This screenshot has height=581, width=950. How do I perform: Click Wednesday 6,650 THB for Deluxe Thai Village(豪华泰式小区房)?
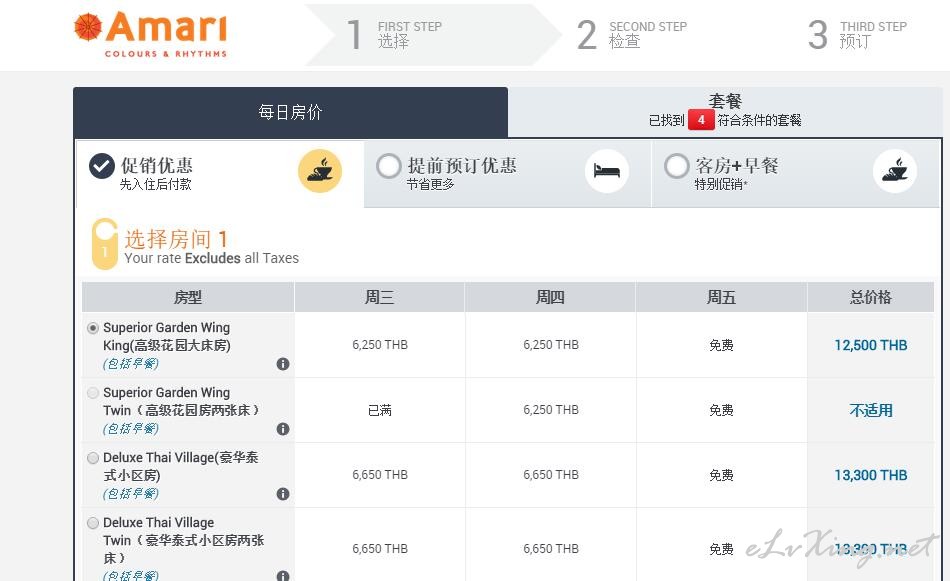(x=380, y=474)
